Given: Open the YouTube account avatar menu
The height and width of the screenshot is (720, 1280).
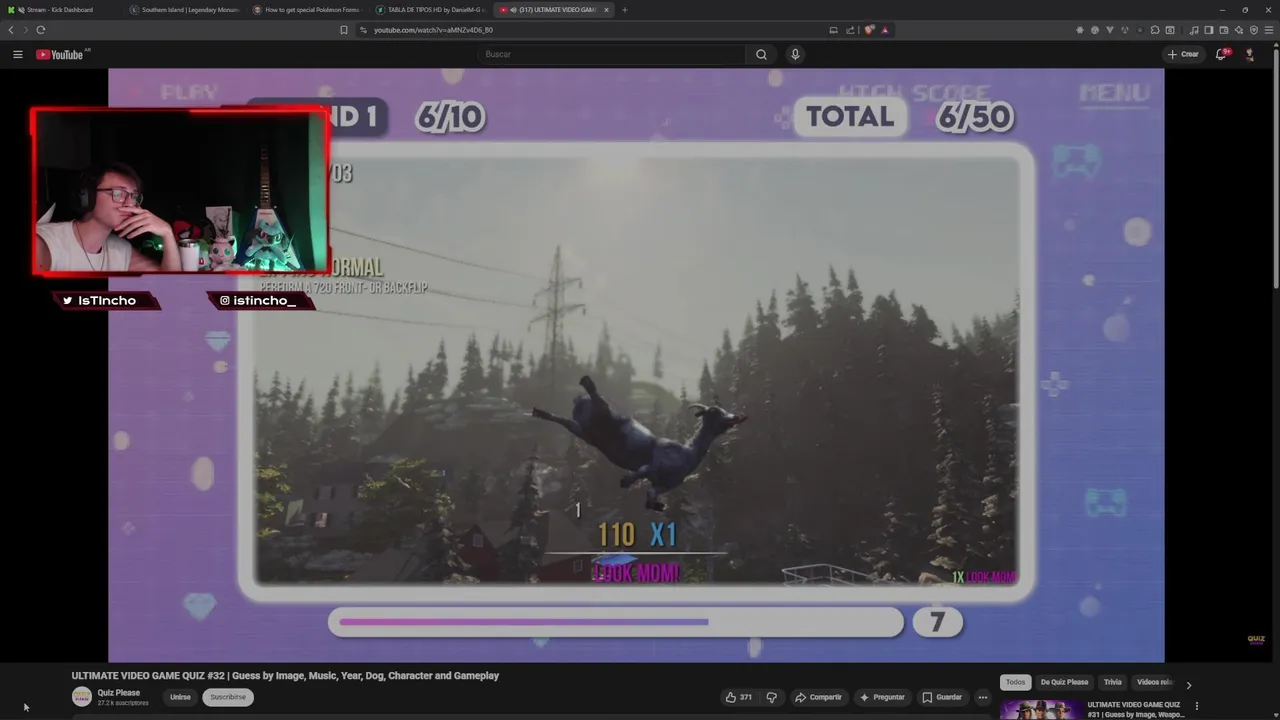Looking at the screenshot, I should click(1250, 54).
